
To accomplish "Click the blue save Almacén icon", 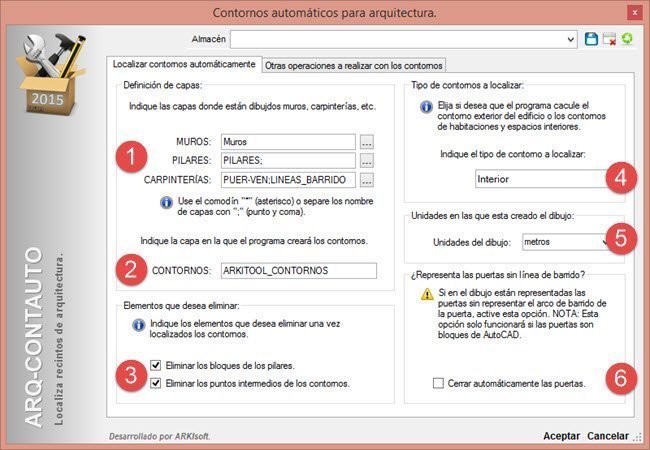I will point(591,39).
